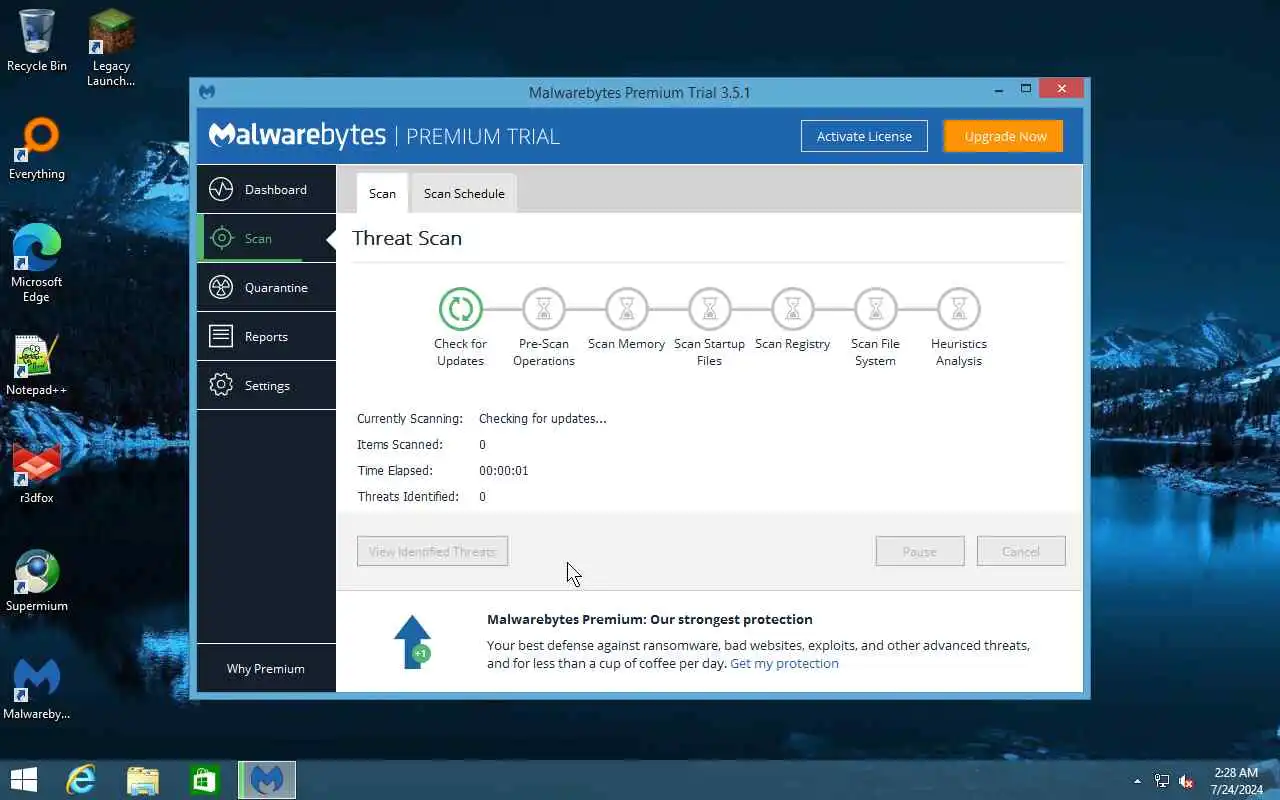Open the Store app in taskbar
Image resolution: width=1280 pixels, height=800 pixels.
click(205, 780)
